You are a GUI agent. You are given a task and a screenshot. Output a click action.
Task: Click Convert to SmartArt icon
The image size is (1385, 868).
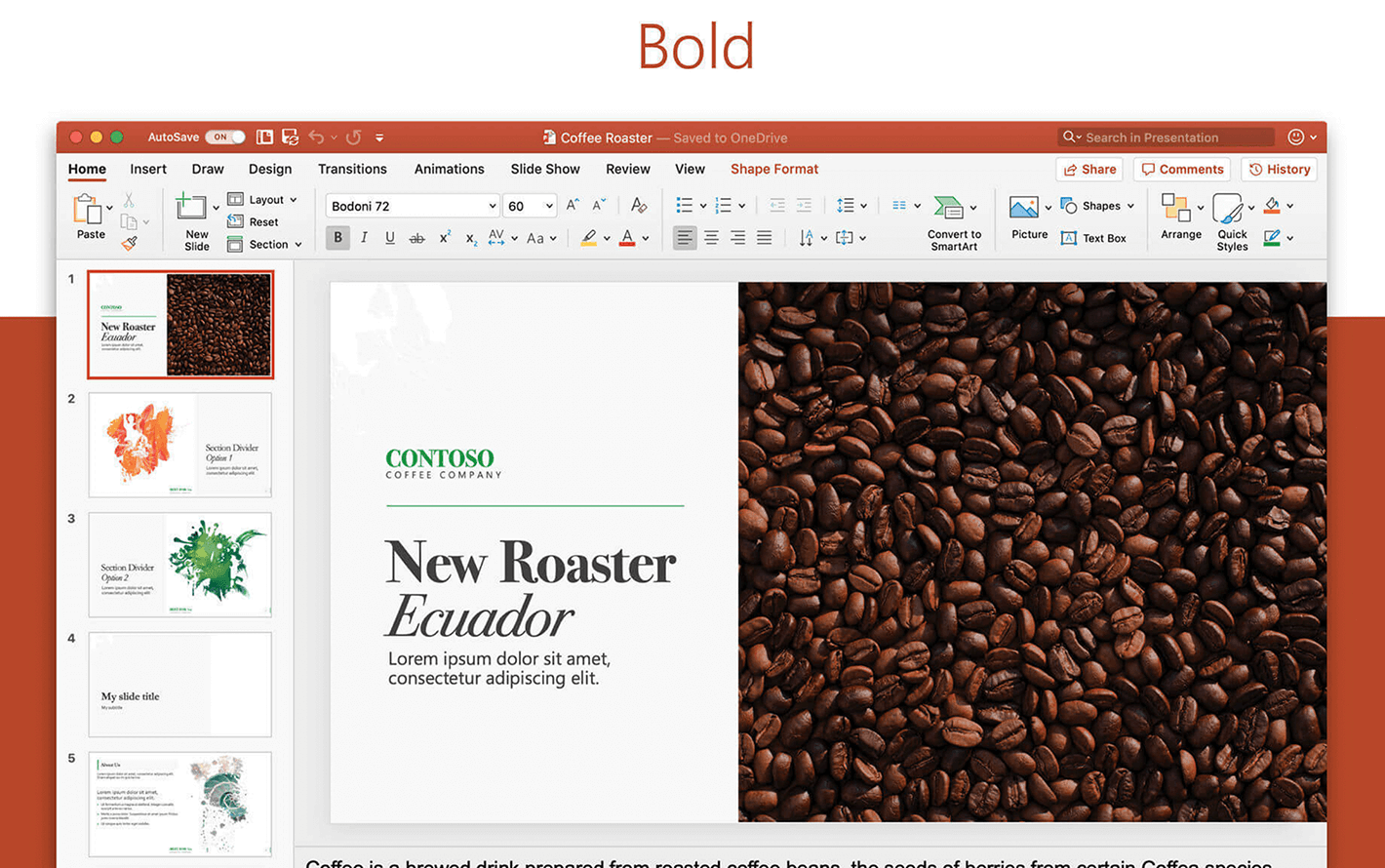948,207
